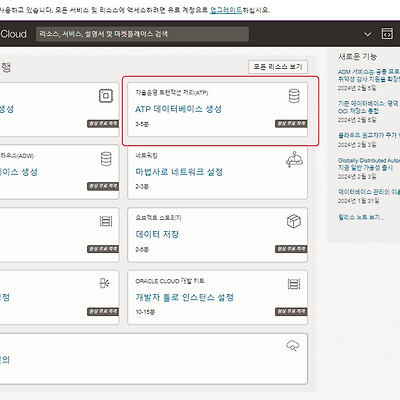Image resolution: width=400 pixels, height=400 pixels.
Task: Click the networking icon on the 네트워킹 card
Action: pos(294,159)
